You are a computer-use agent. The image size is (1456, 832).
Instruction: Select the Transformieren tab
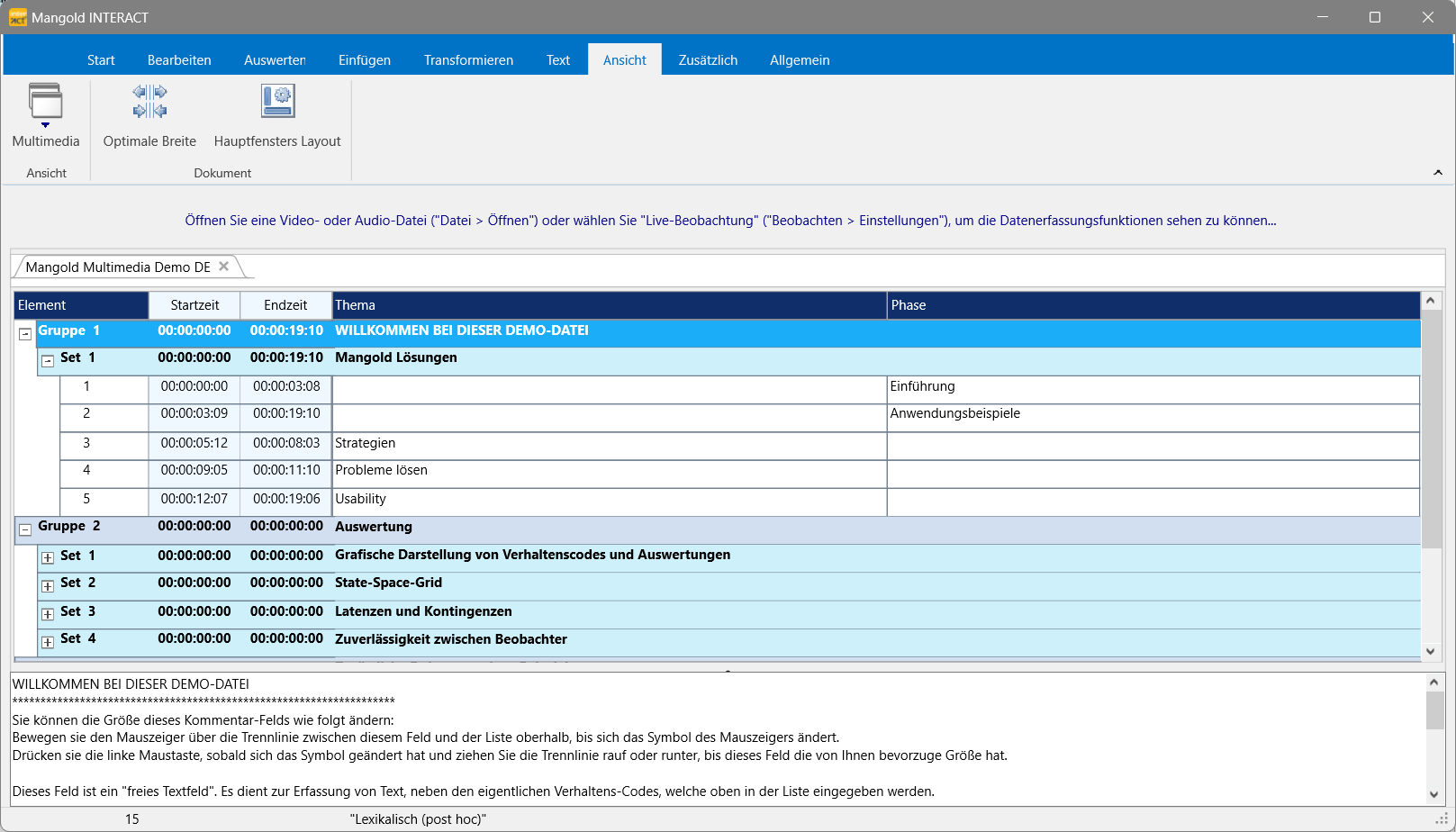[x=468, y=60]
